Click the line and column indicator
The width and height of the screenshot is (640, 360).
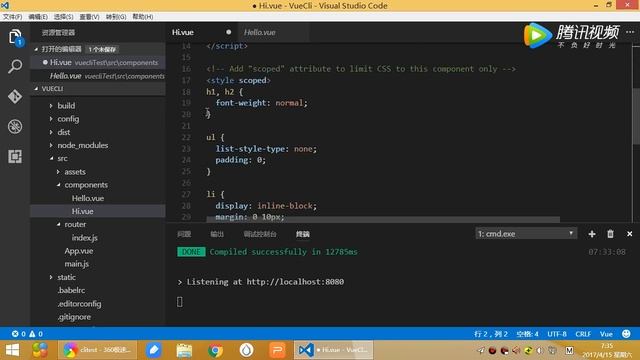[491, 334]
